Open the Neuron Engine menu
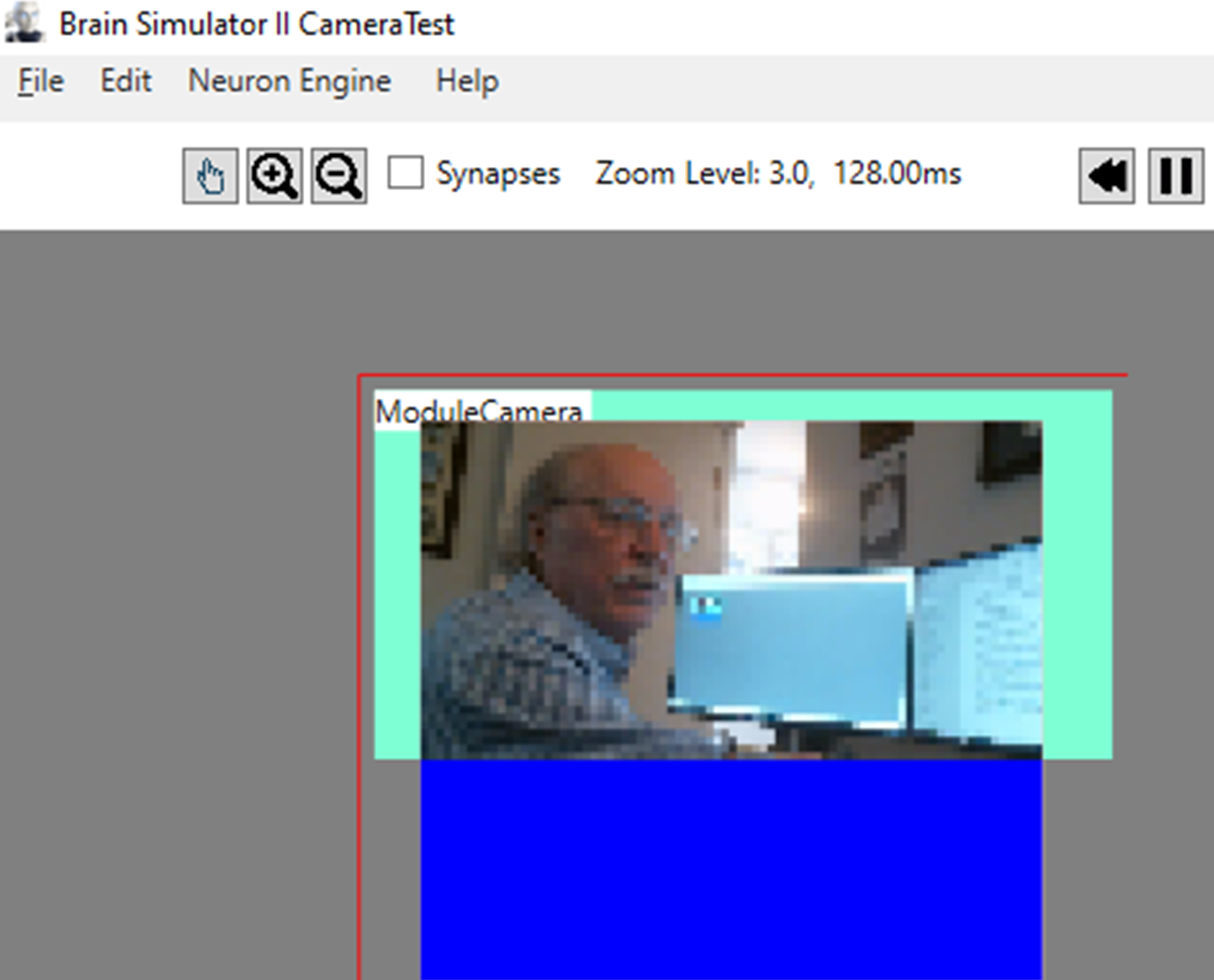Image resolution: width=1214 pixels, height=980 pixels. [x=289, y=81]
